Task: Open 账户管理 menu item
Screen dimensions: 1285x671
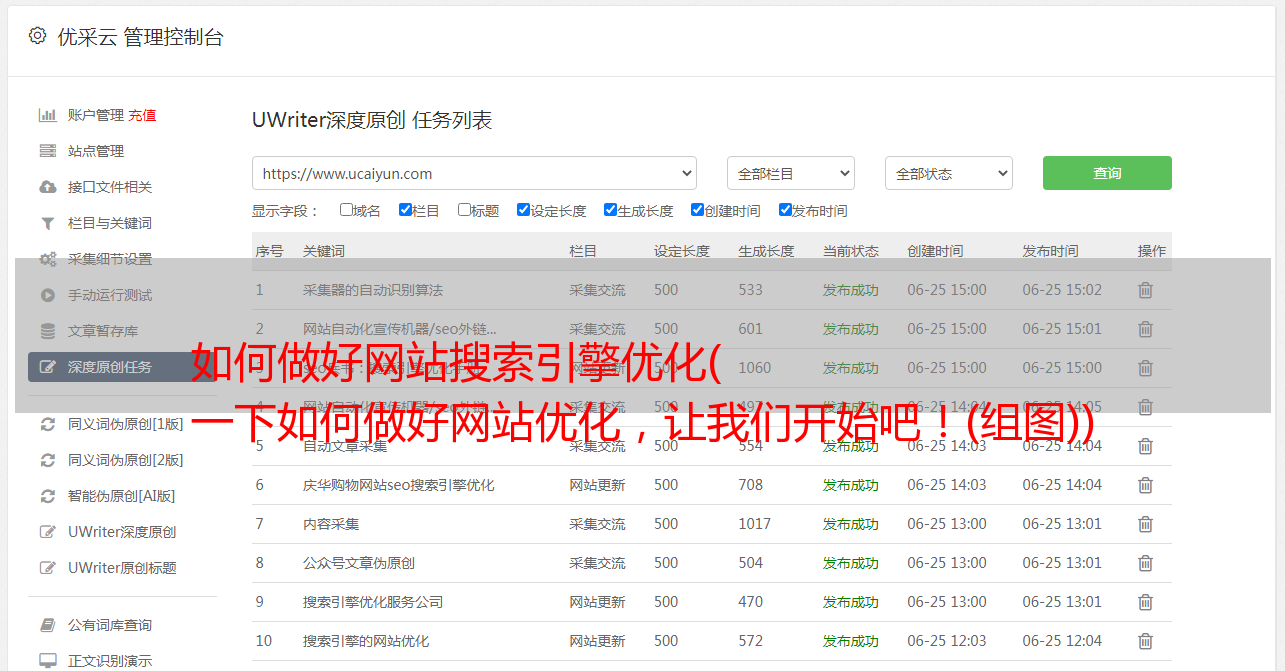Action: coord(96,115)
